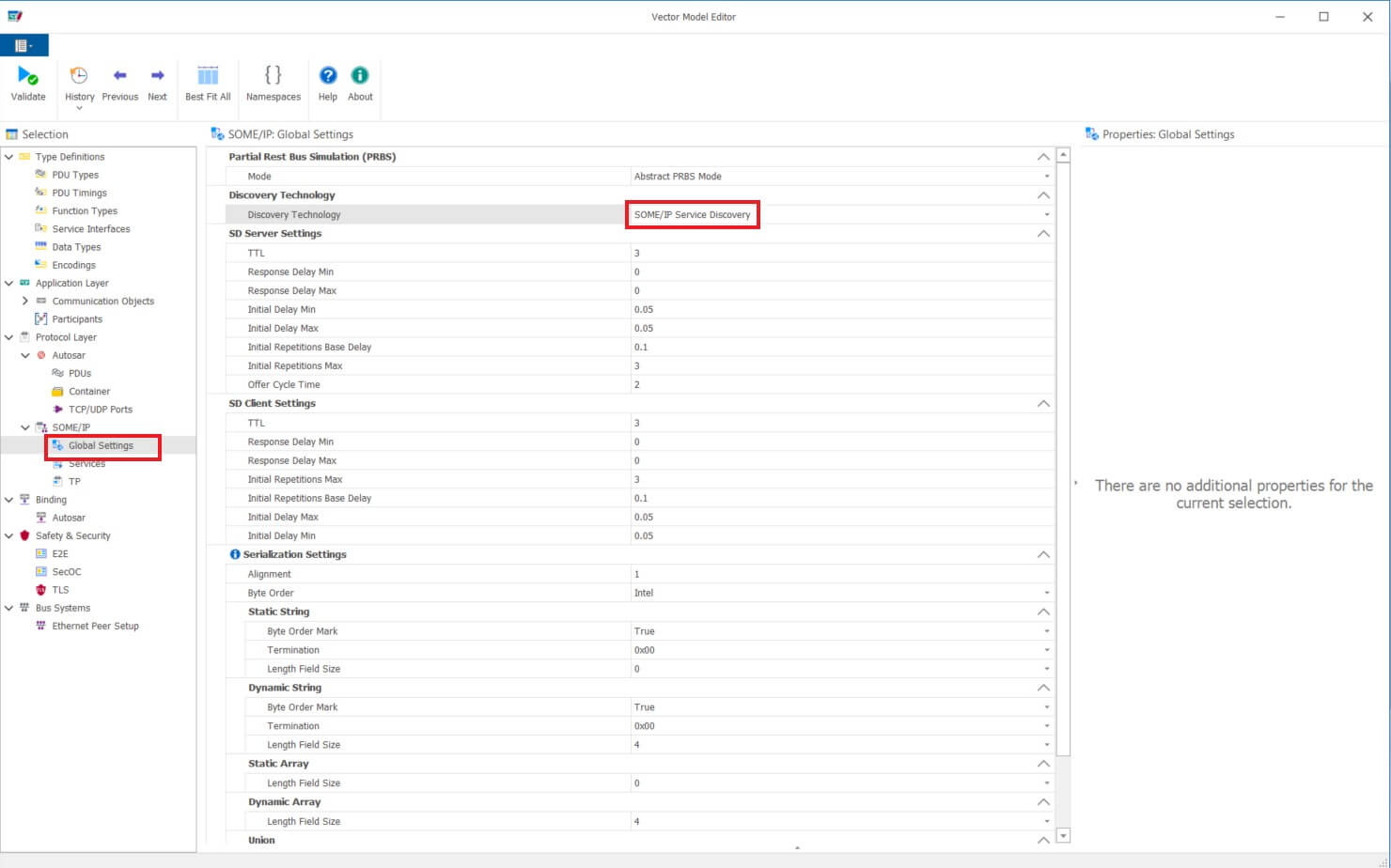Image resolution: width=1391 pixels, height=868 pixels.
Task: Collapse the SD Server Settings section
Action: [x=1042, y=234]
